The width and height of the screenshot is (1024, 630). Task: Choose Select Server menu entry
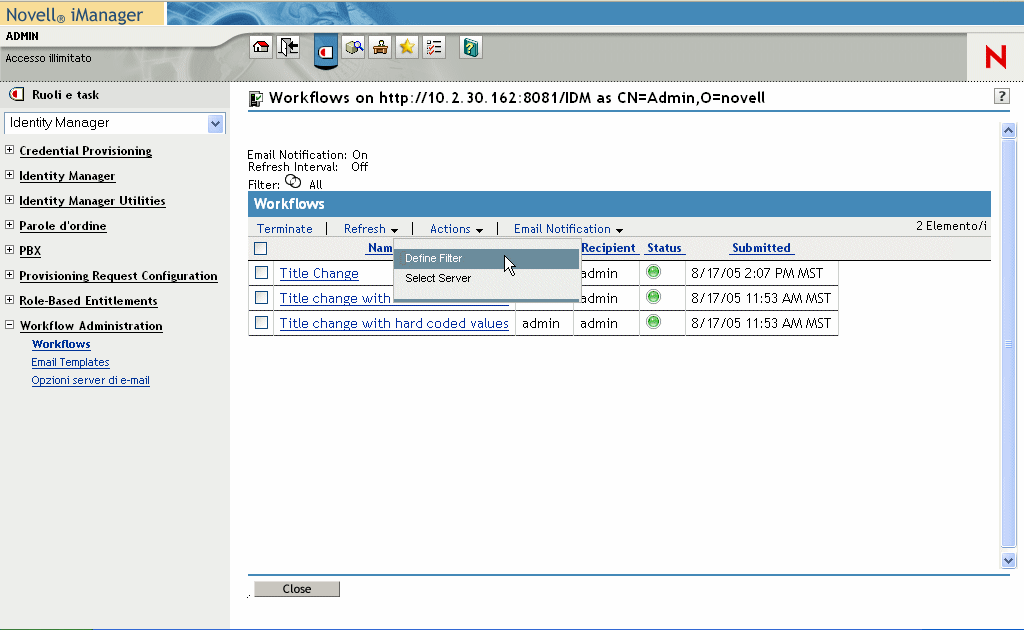(438, 279)
